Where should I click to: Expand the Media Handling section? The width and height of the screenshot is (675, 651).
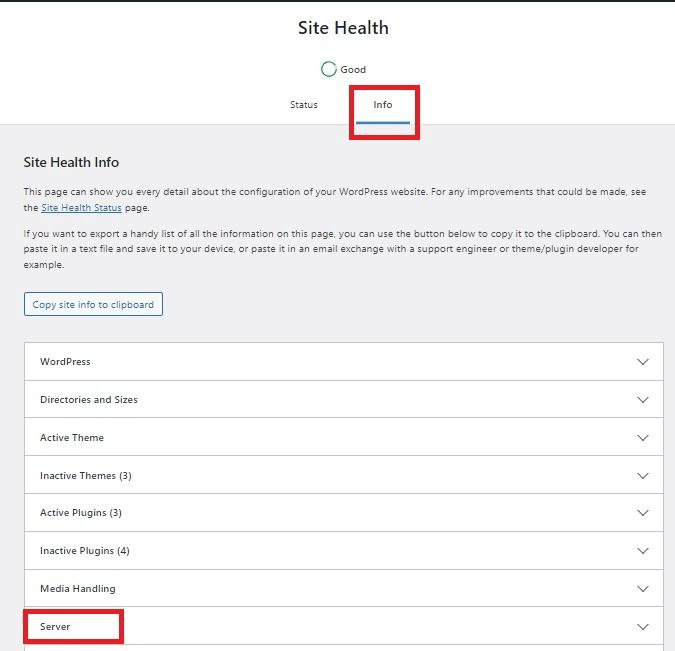78,589
